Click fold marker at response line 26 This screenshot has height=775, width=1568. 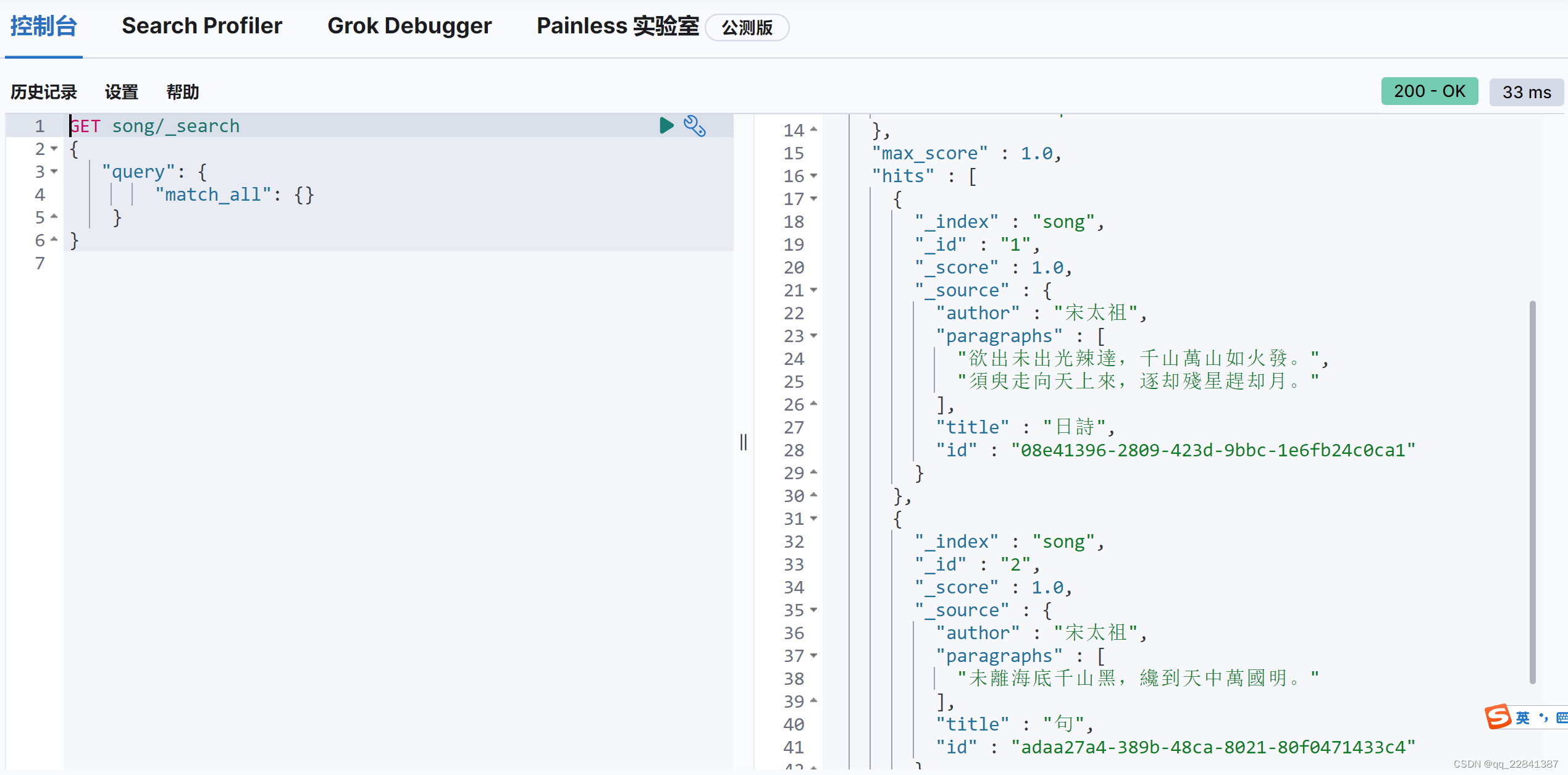click(814, 404)
